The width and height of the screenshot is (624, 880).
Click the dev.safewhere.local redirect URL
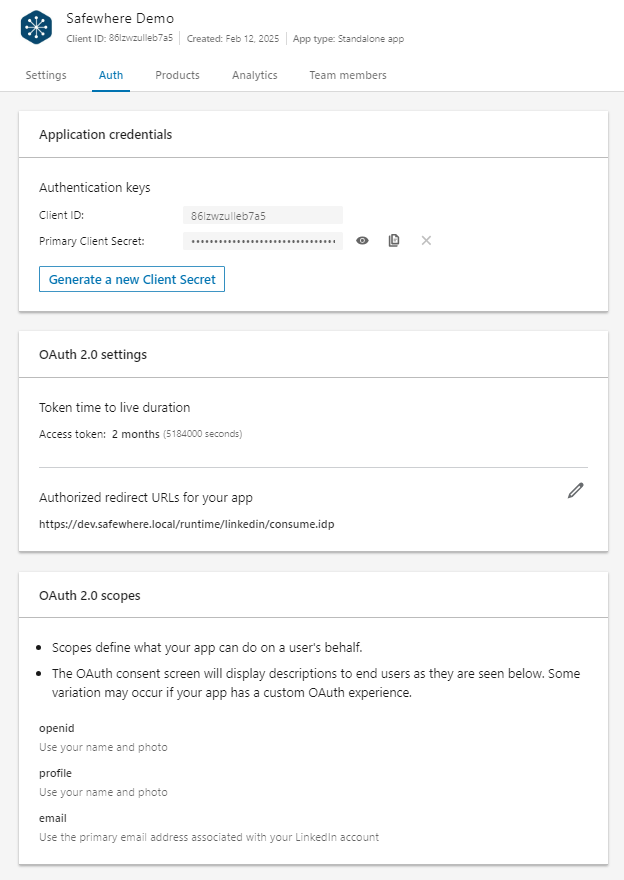tap(187, 524)
